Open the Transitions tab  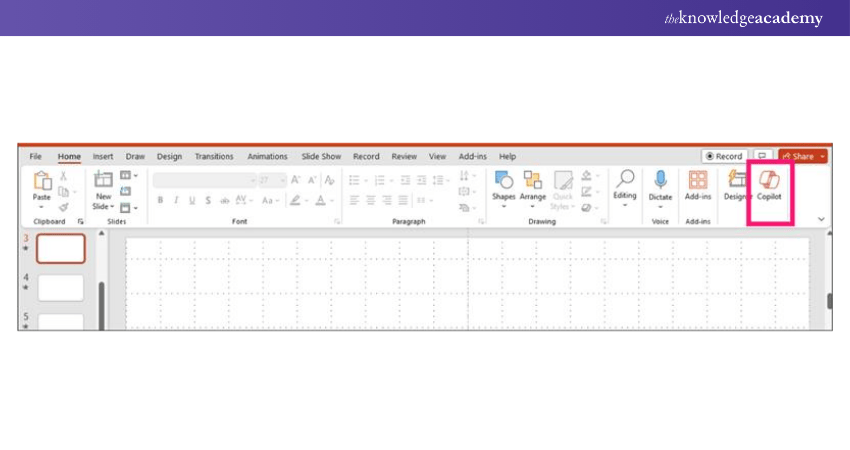coord(214,157)
